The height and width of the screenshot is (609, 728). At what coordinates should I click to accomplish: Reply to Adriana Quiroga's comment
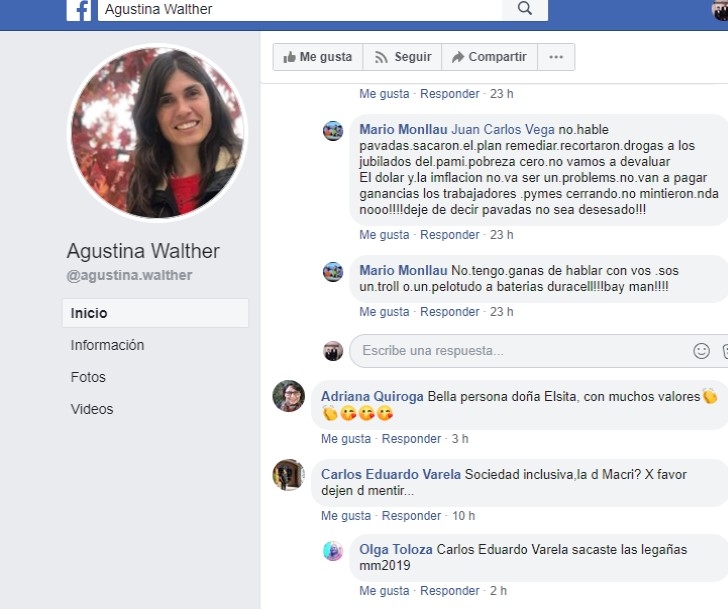[x=411, y=439]
